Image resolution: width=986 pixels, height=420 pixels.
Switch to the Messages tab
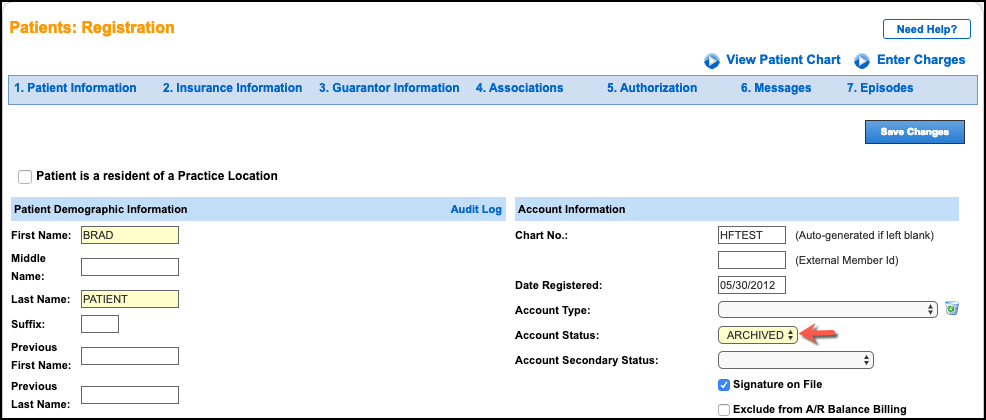coord(776,88)
